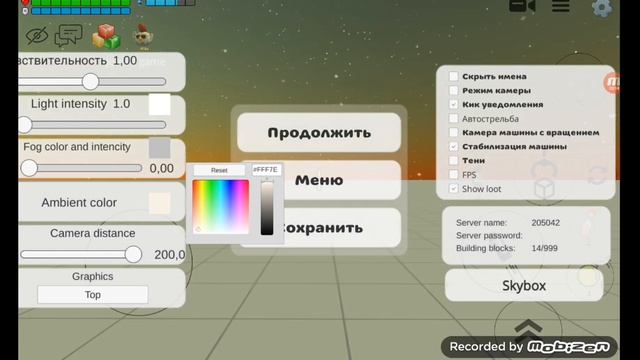640x360 pixels.
Task: Open the chat bubbles icon
Action: pos(68,35)
